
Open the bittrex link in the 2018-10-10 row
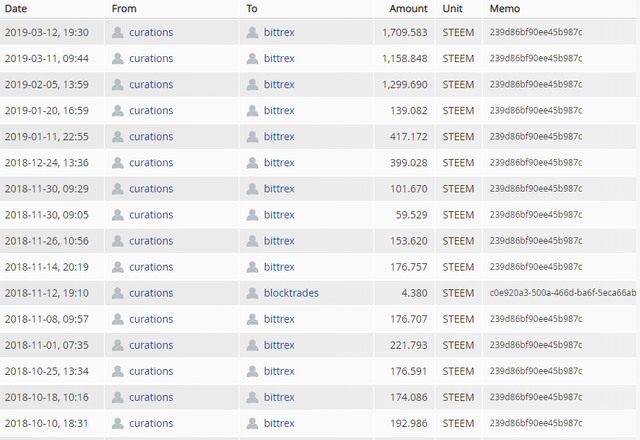pyautogui.click(x=279, y=423)
